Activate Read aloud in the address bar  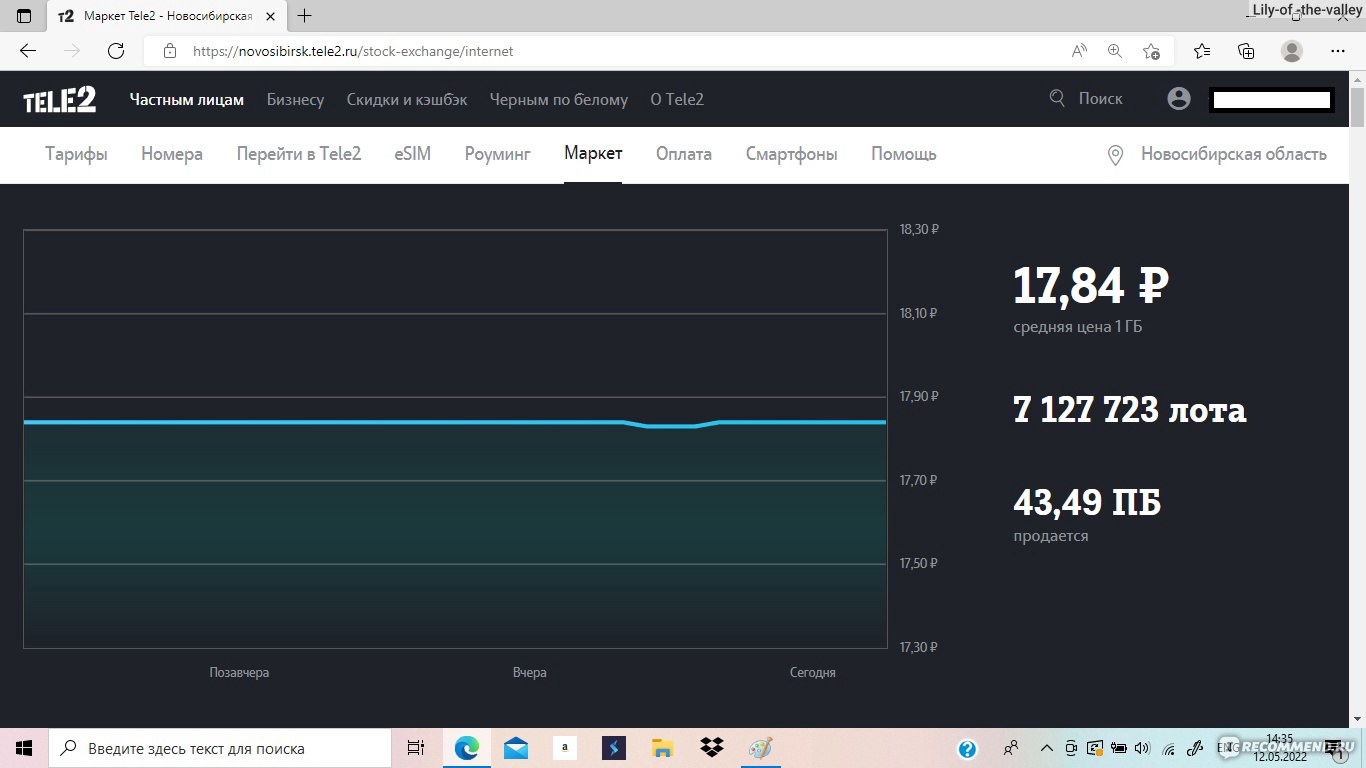pos(1079,51)
